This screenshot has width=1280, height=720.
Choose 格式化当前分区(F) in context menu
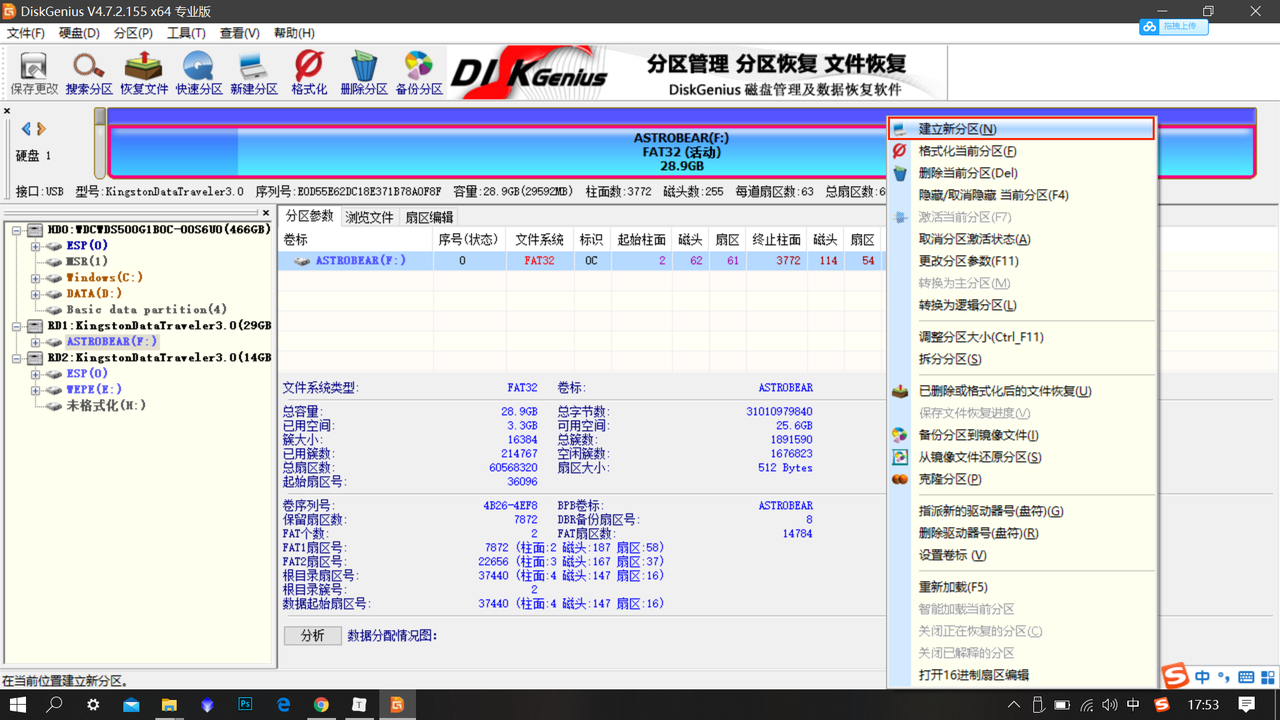(x=1021, y=151)
